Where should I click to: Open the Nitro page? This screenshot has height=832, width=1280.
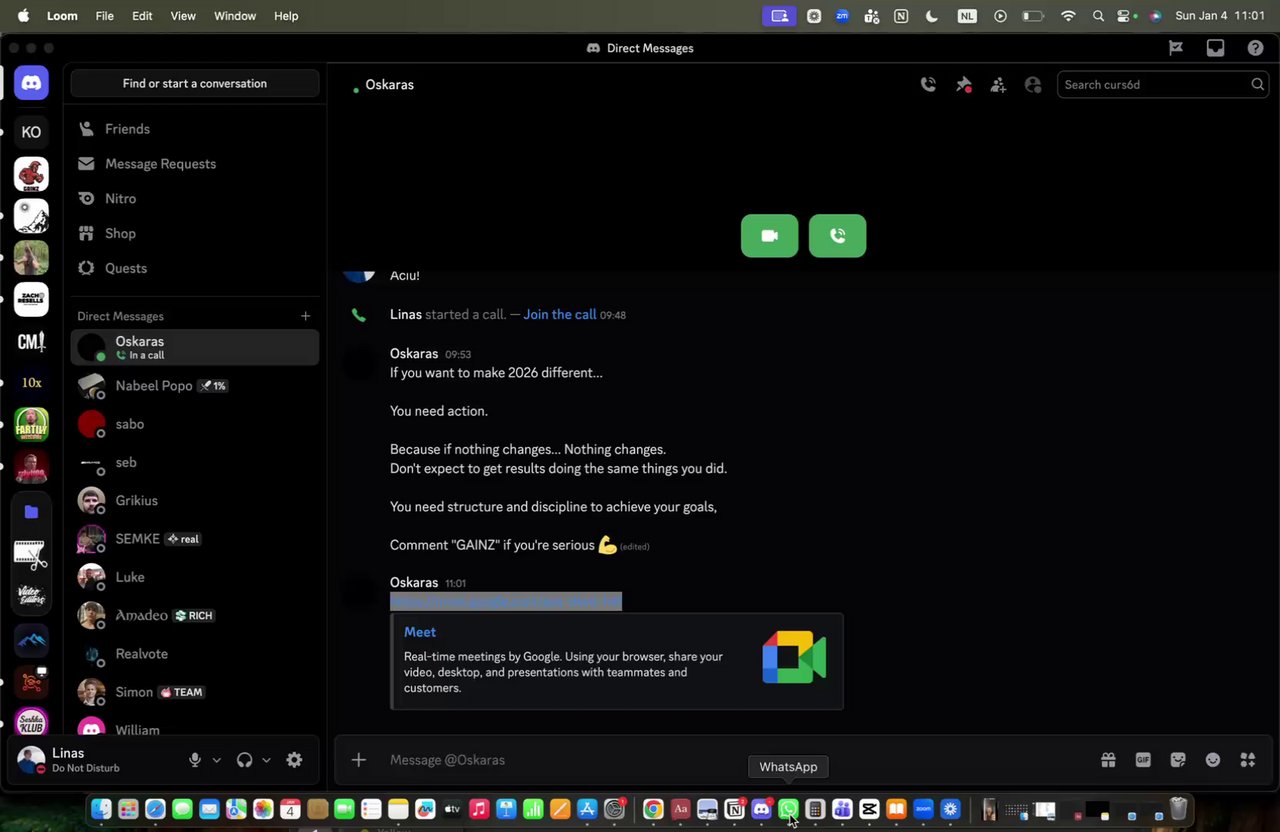click(x=195, y=199)
